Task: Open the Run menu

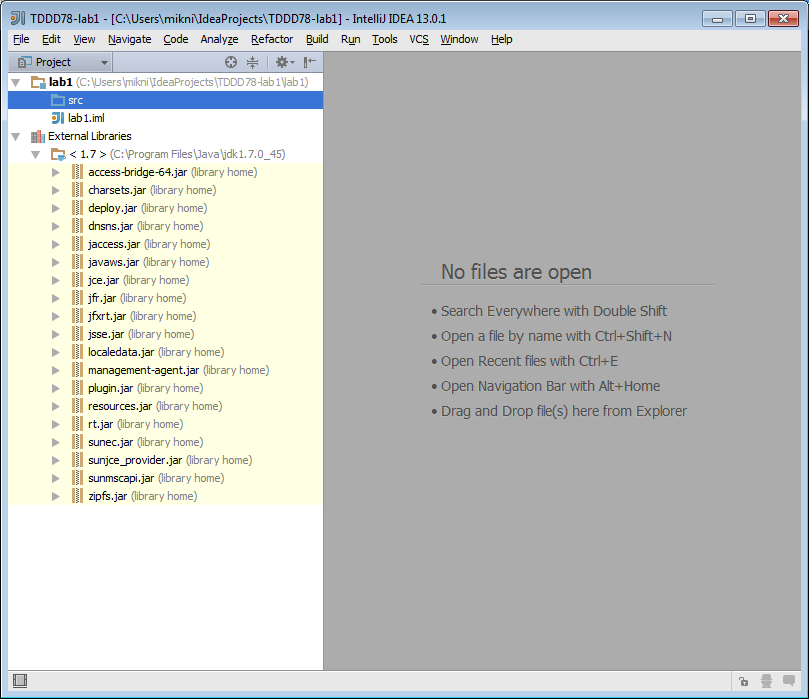Action: 350,39
